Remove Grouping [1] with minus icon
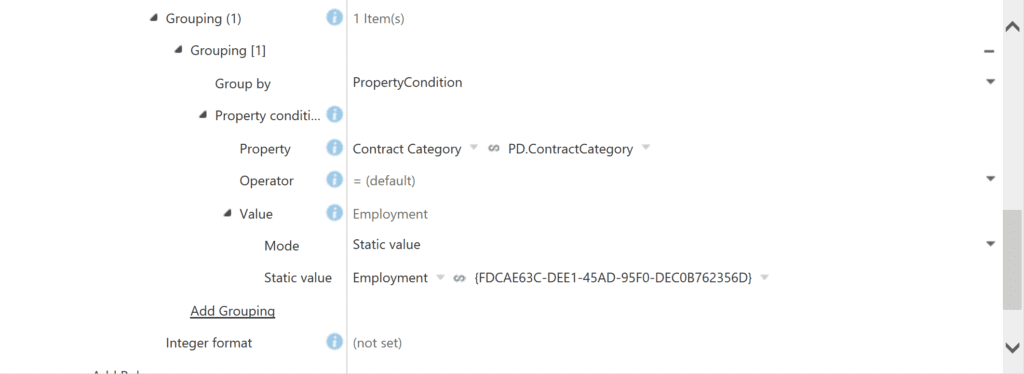 (x=989, y=52)
